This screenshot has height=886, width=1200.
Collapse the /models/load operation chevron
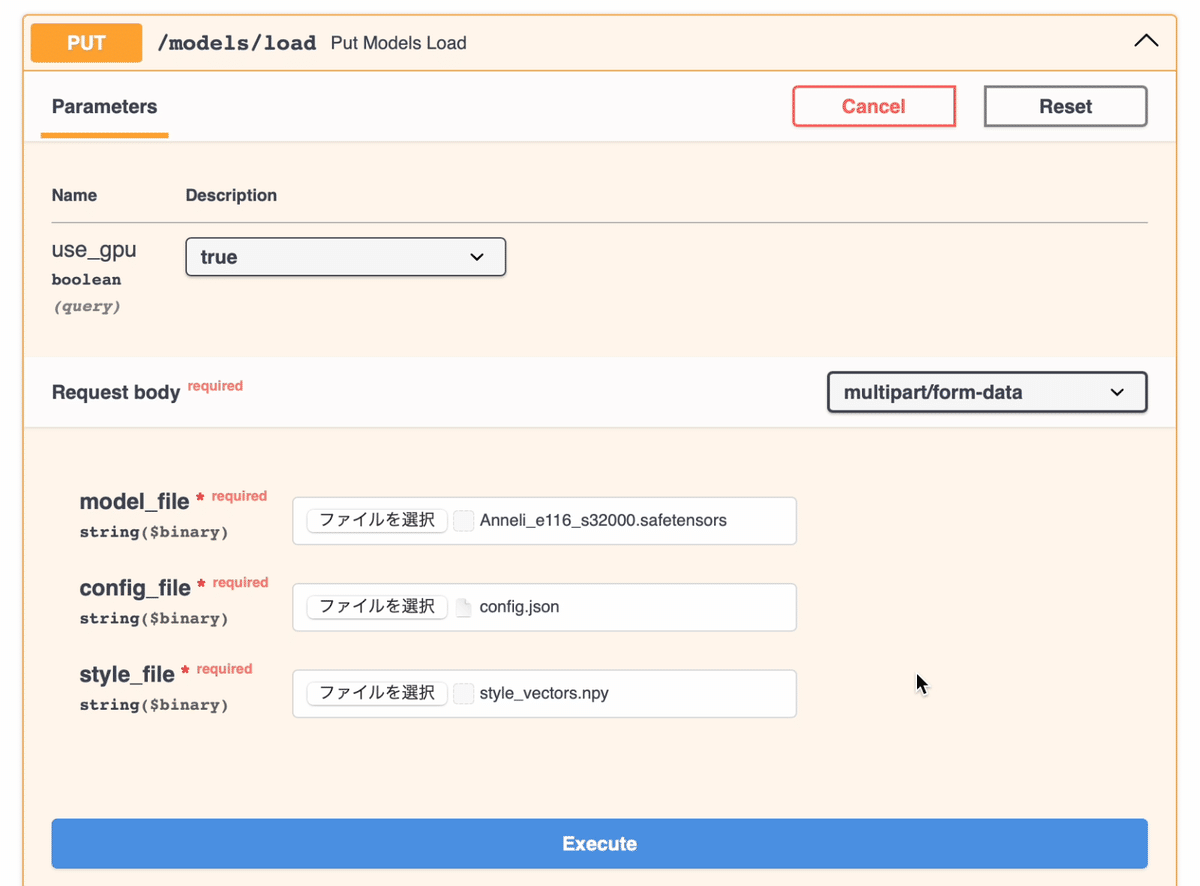pyautogui.click(x=1146, y=42)
